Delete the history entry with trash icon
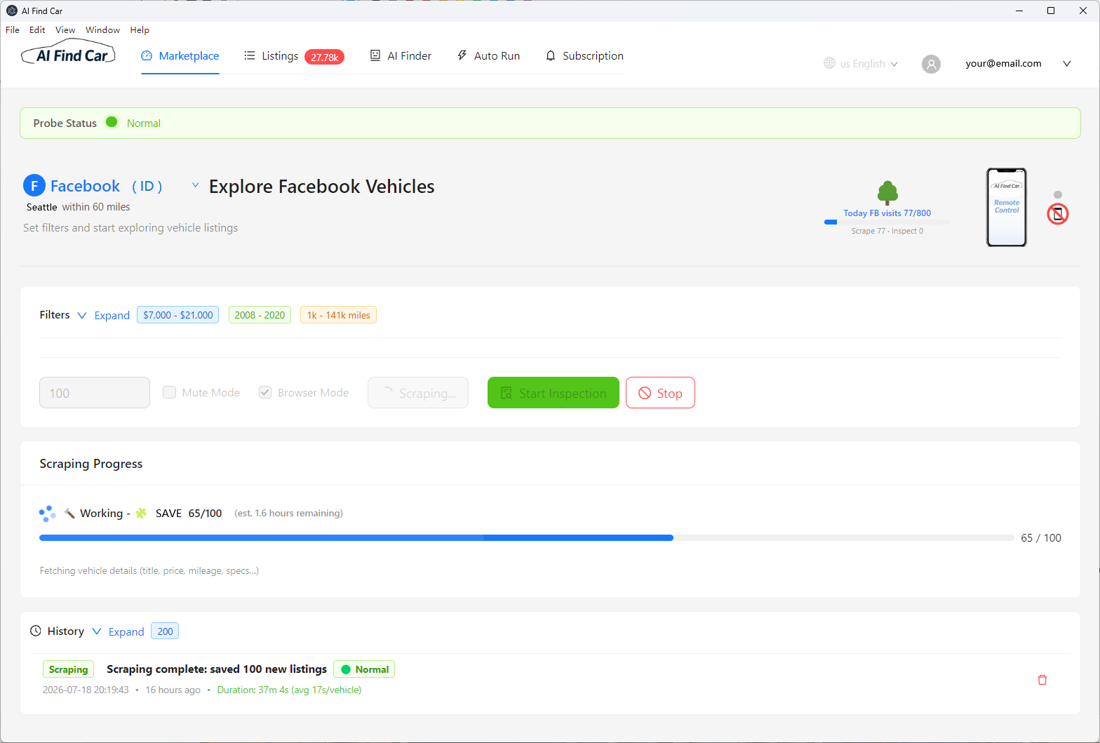Viewport: 1100px width, 743px height. [x=1042, y=680]
